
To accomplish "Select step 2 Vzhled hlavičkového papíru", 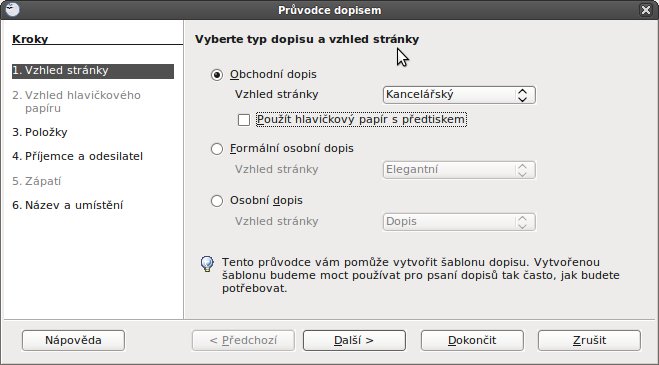I will 76,102.
